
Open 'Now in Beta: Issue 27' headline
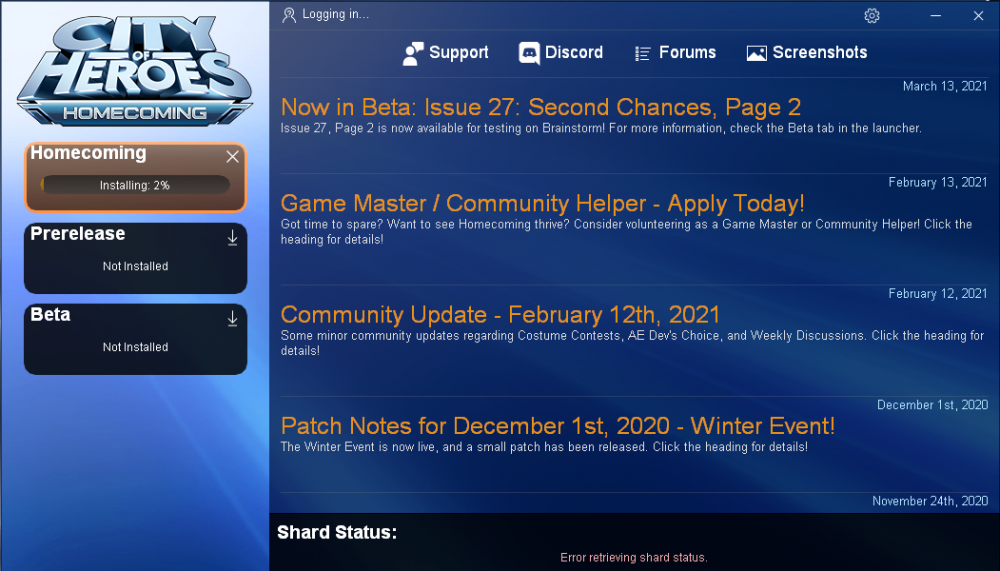pos(541,107)
